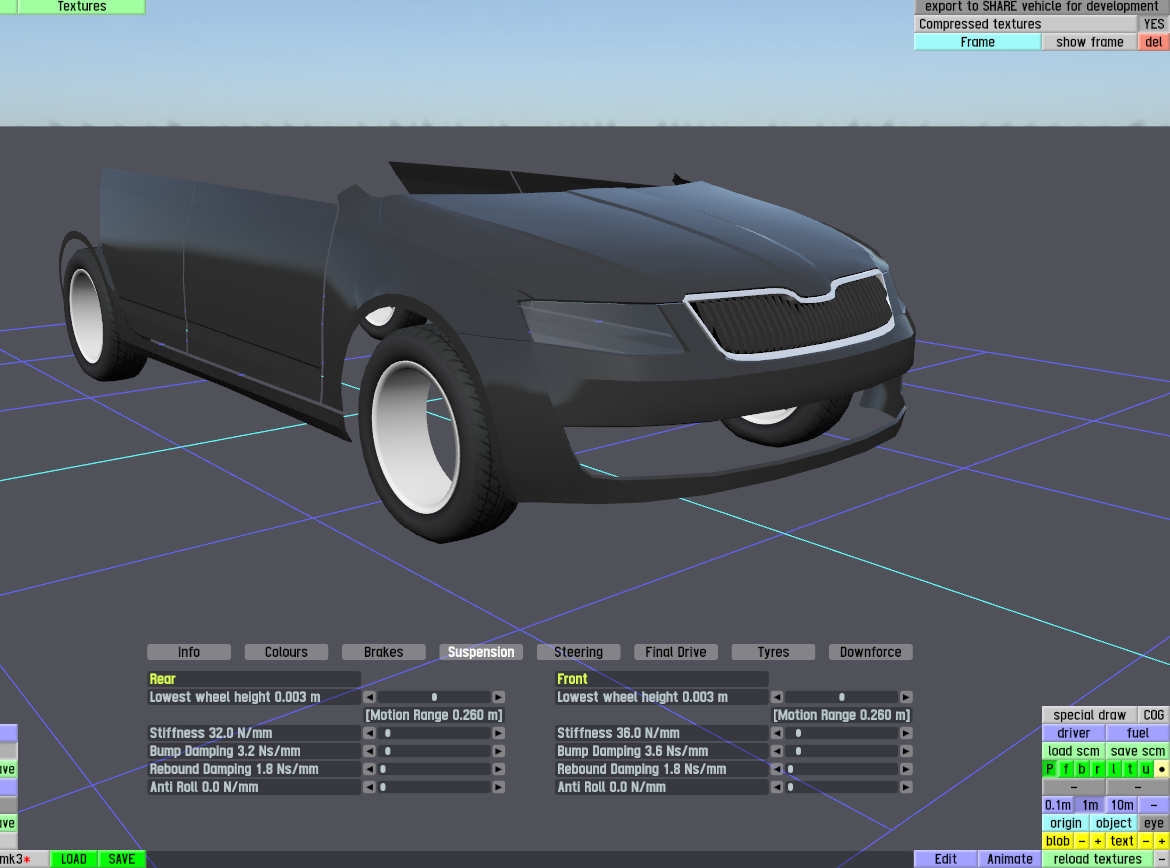Toggle the show frame option
Screen dimensions: 1170x868
[1089, 42]
